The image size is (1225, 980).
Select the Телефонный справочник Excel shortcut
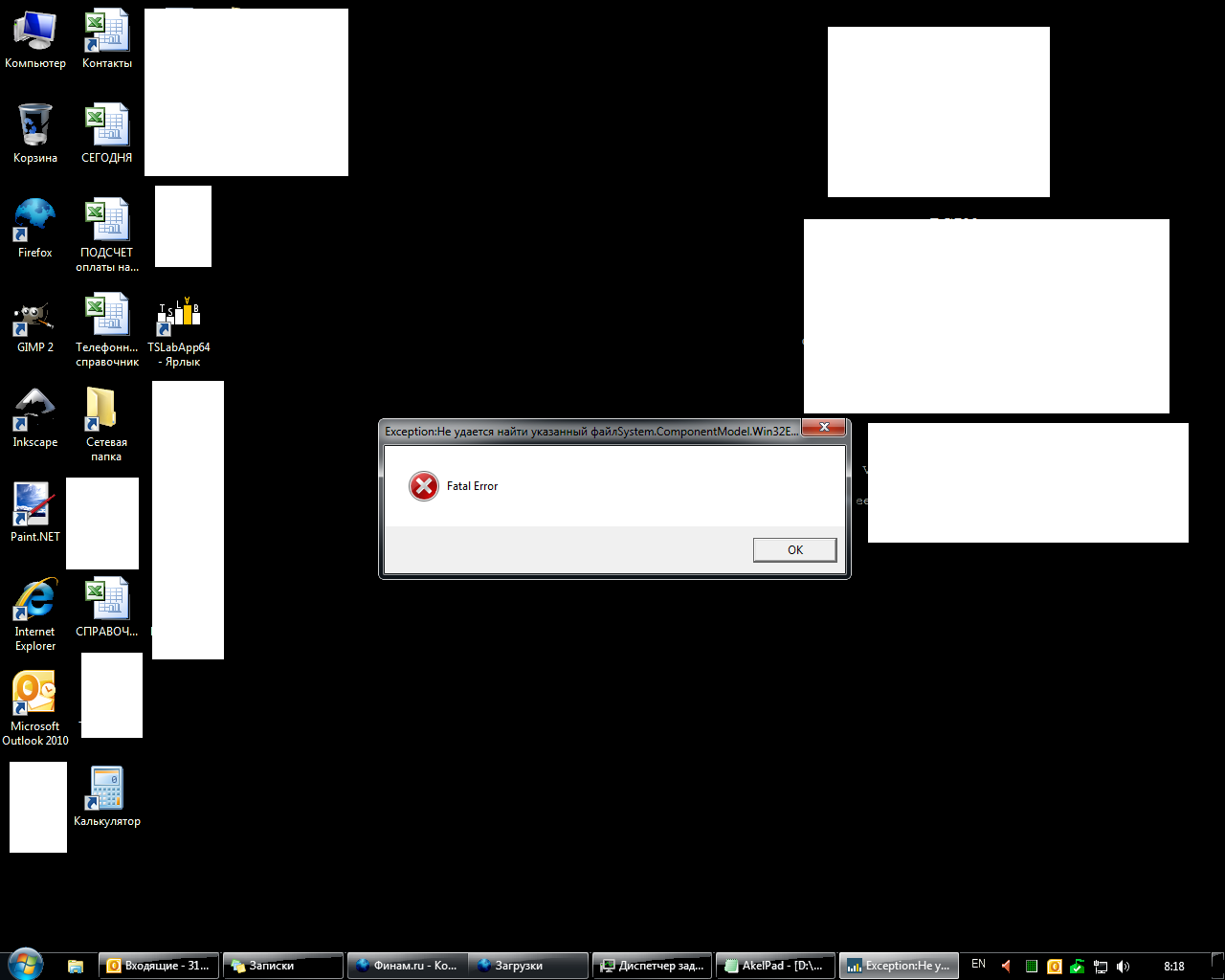(107, 330)
